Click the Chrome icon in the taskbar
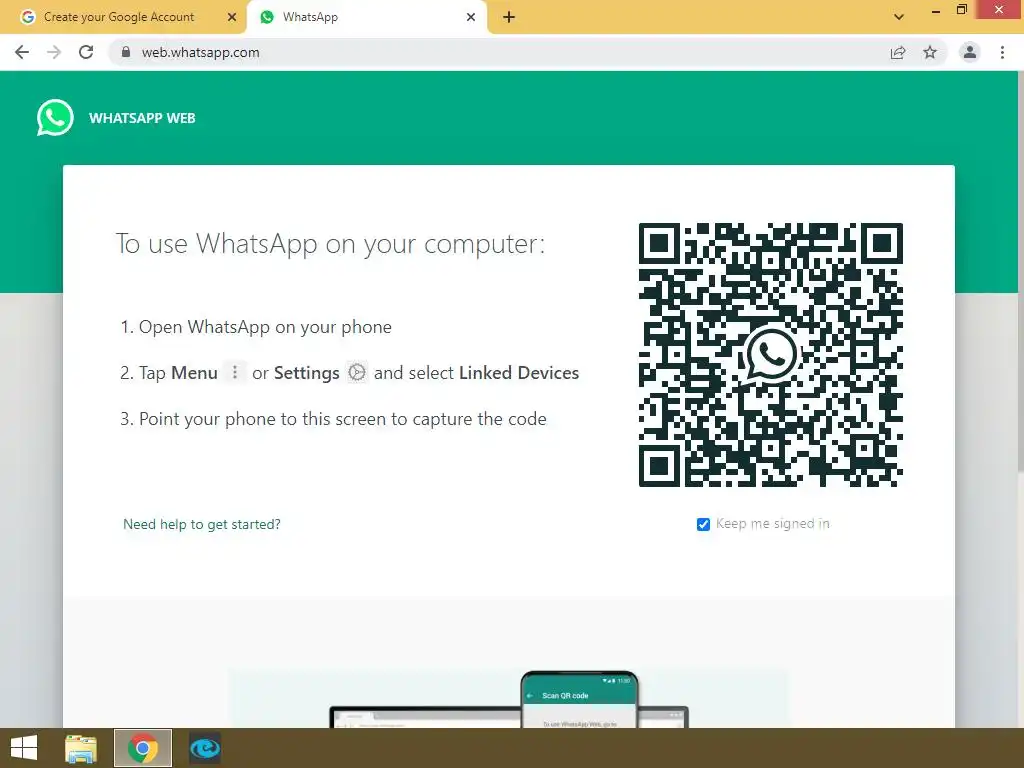Image resolution: width=1024 pixels, height=768 pixels. point(142,748)
